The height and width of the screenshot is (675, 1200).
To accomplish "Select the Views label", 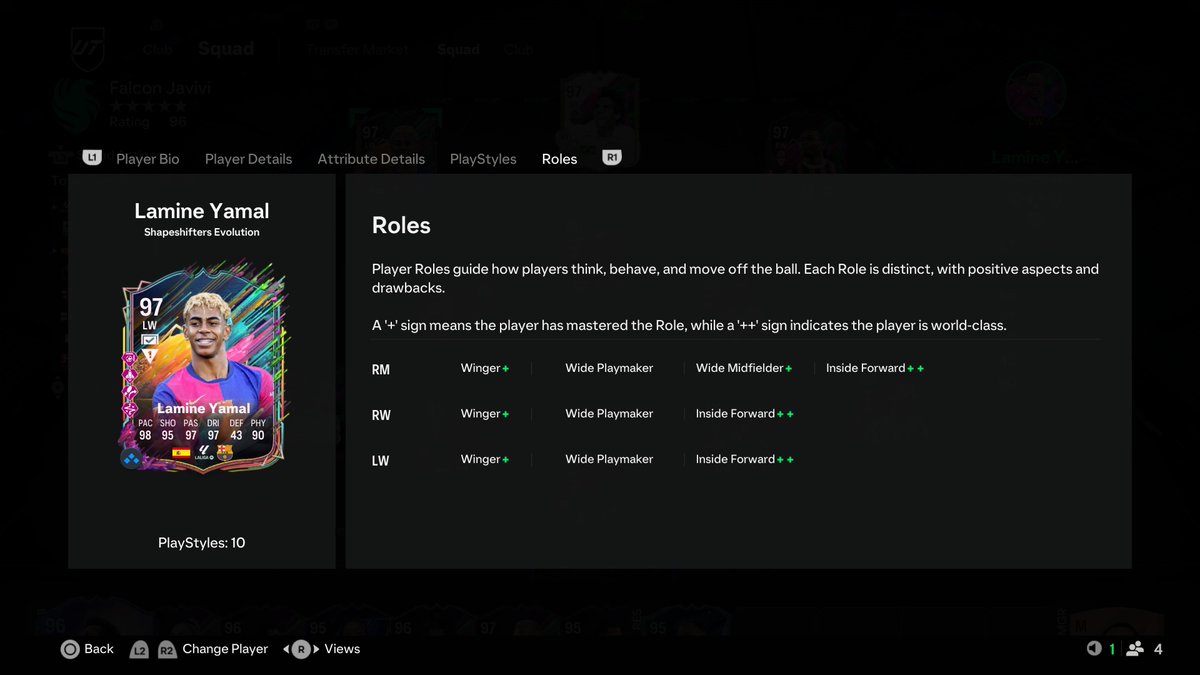I will [342, 649].
